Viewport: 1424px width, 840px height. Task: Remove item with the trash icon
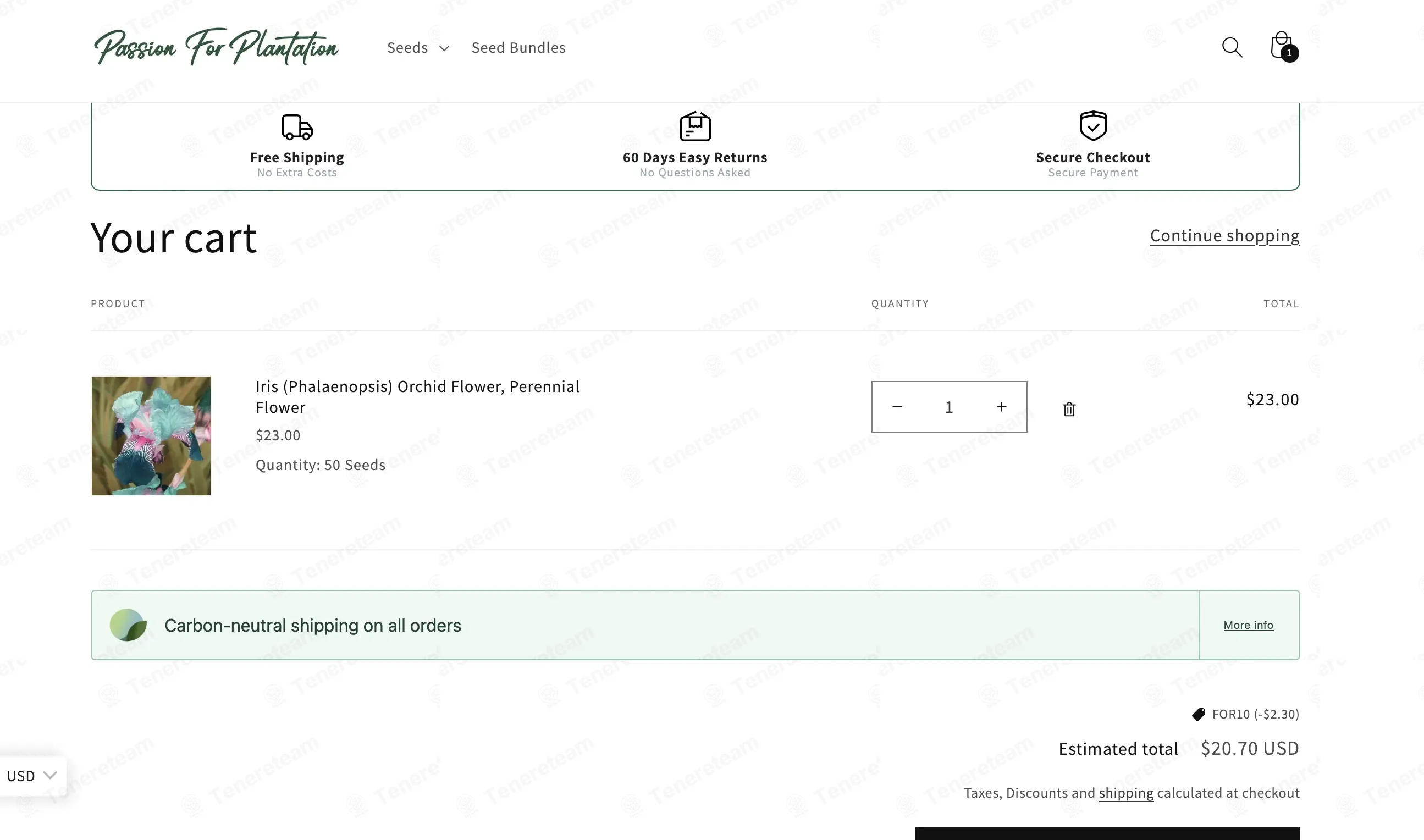coord(1069,408)
